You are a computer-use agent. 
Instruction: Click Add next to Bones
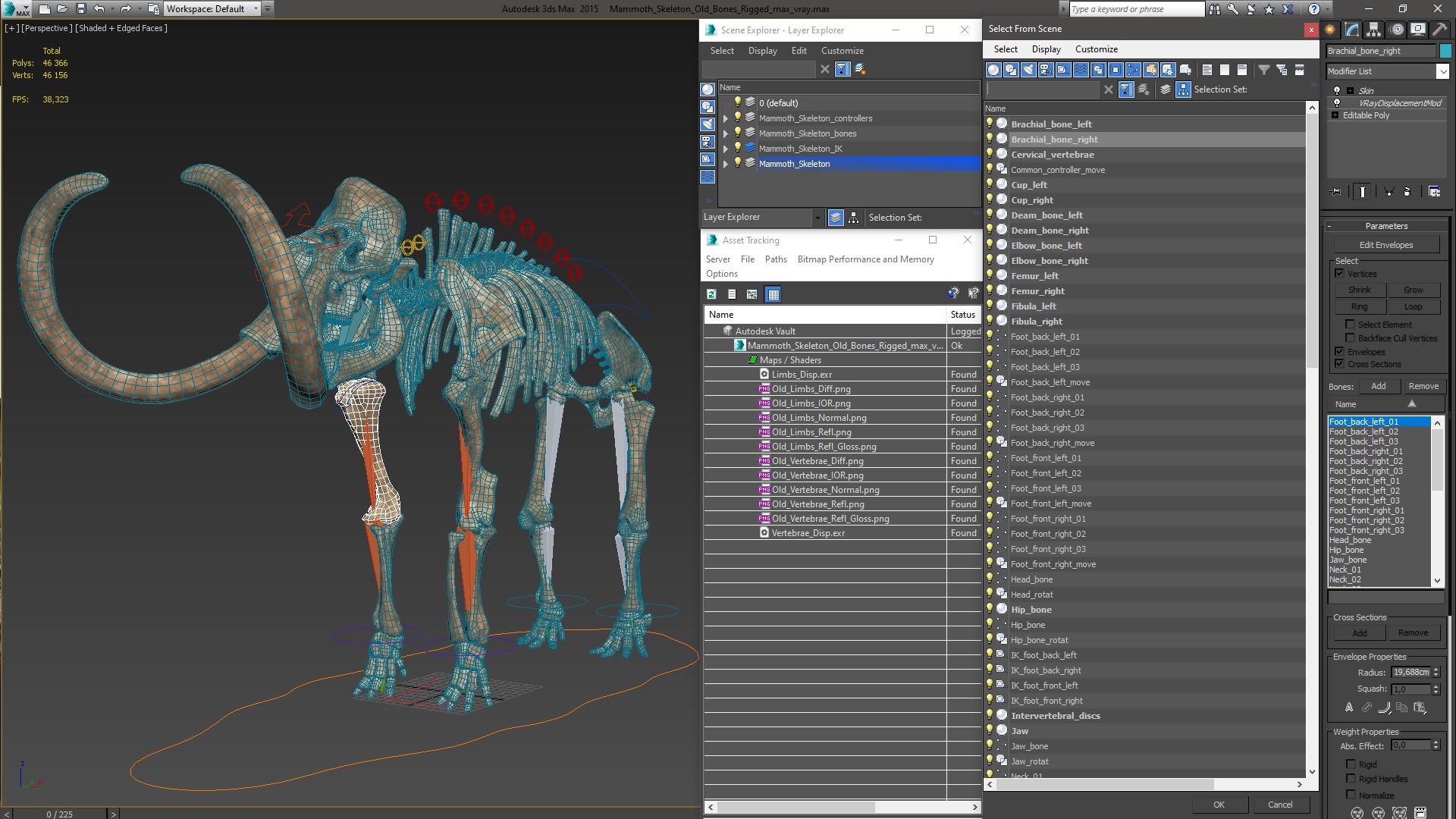tap(1378, 386)
